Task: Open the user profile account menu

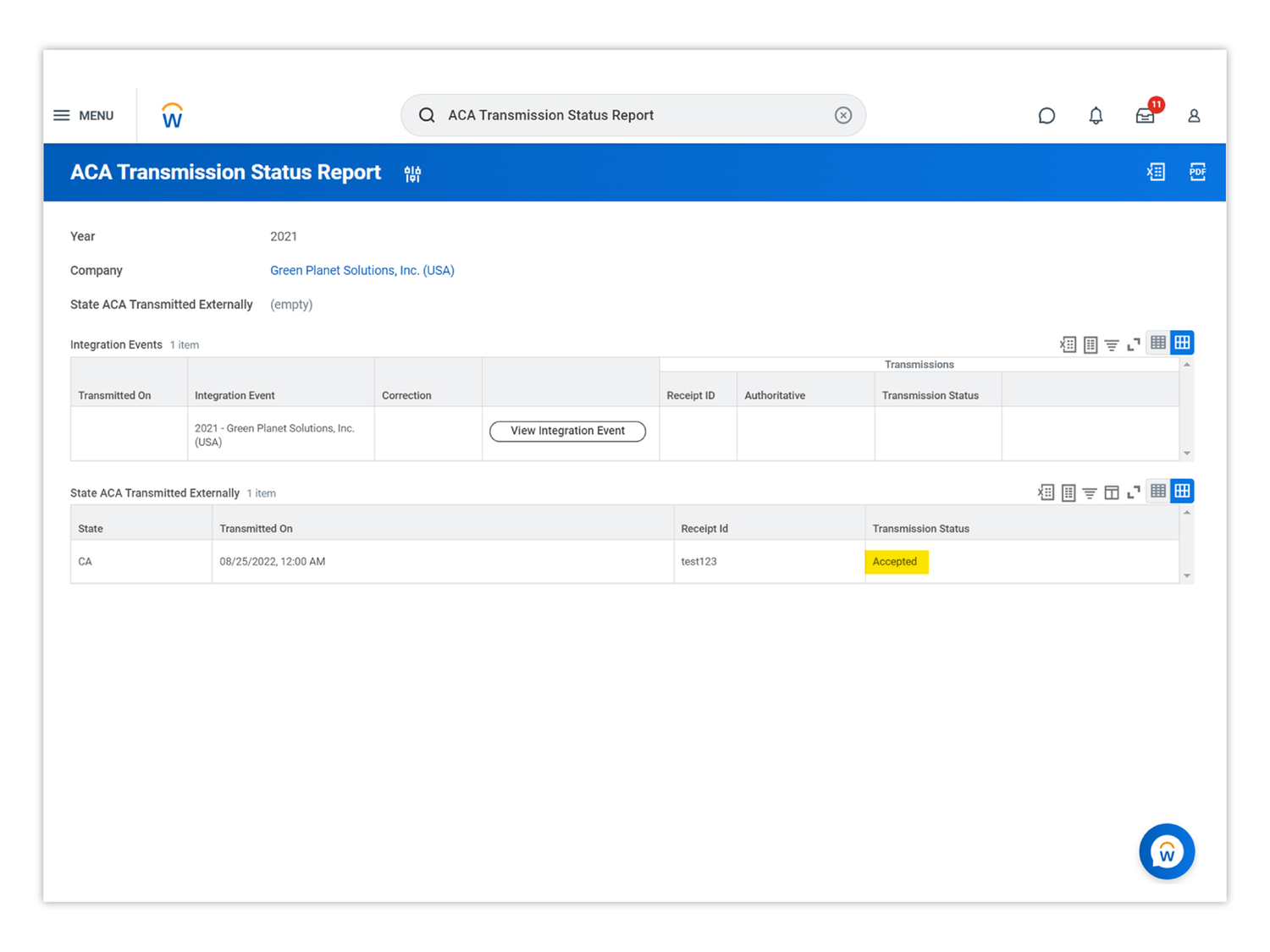Action: point(1194,116)
